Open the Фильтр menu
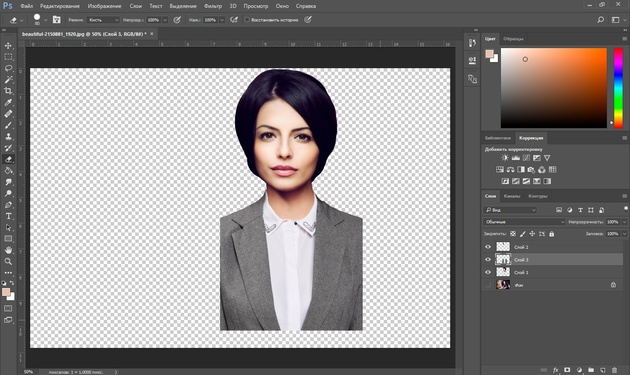Viewport: 630px width, 375px height. (213, 6)
